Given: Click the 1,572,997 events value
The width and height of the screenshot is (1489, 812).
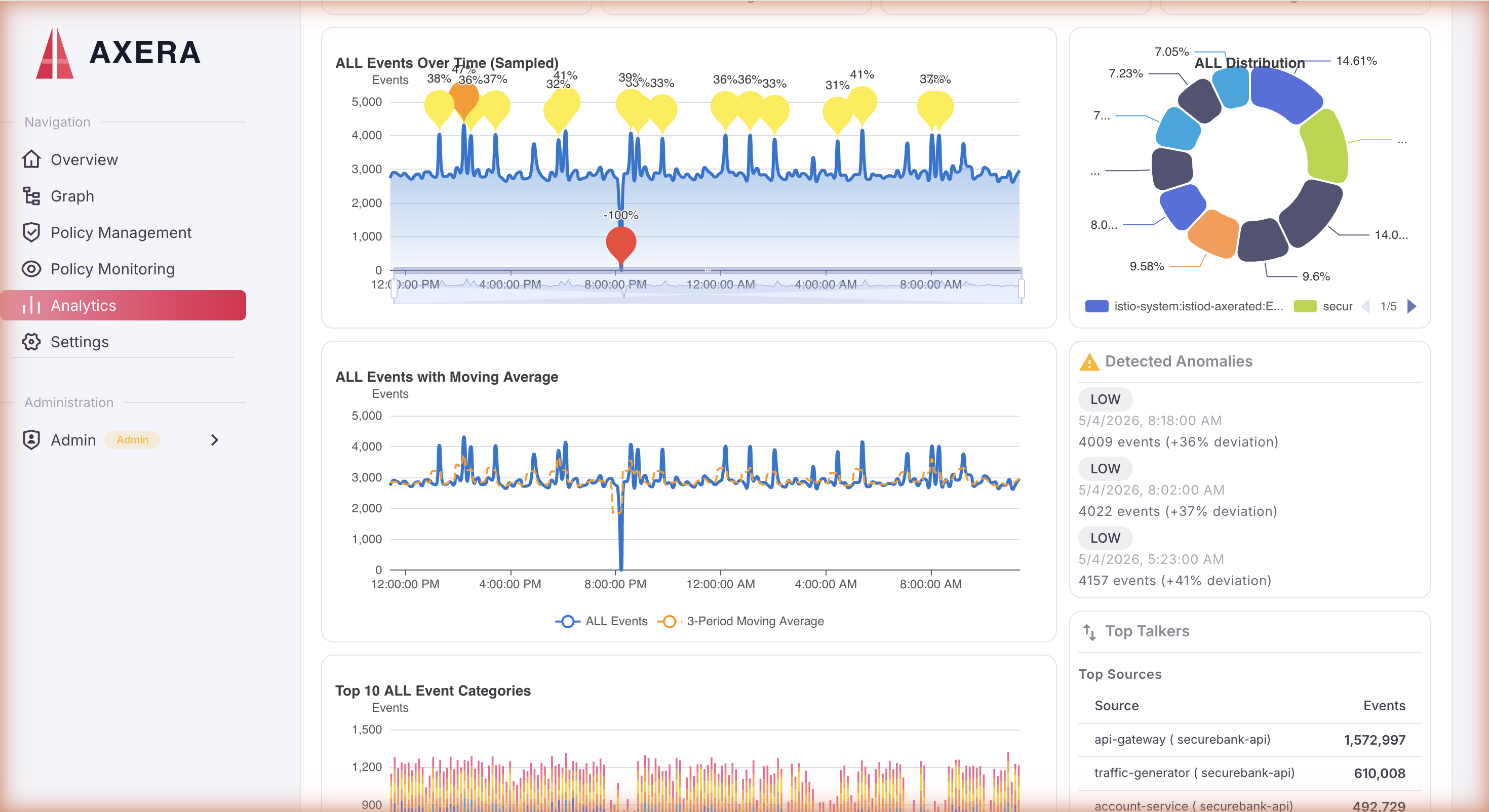Looking at the screenshot, I should pos(1375,740).
